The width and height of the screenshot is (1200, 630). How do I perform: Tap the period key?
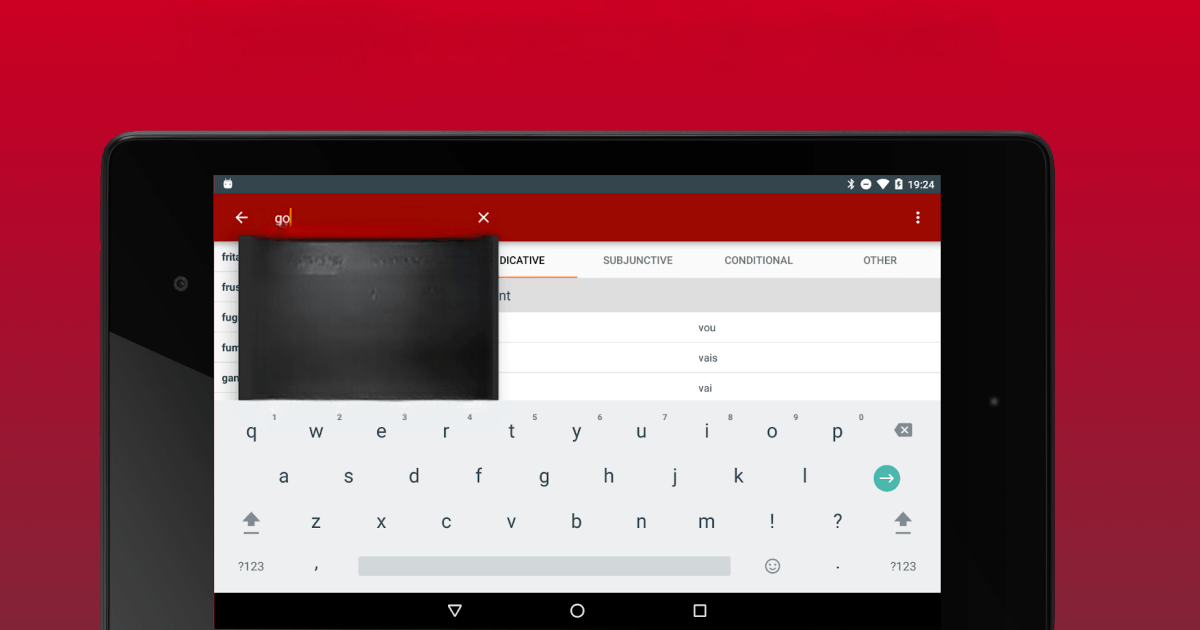pos(837,566)
